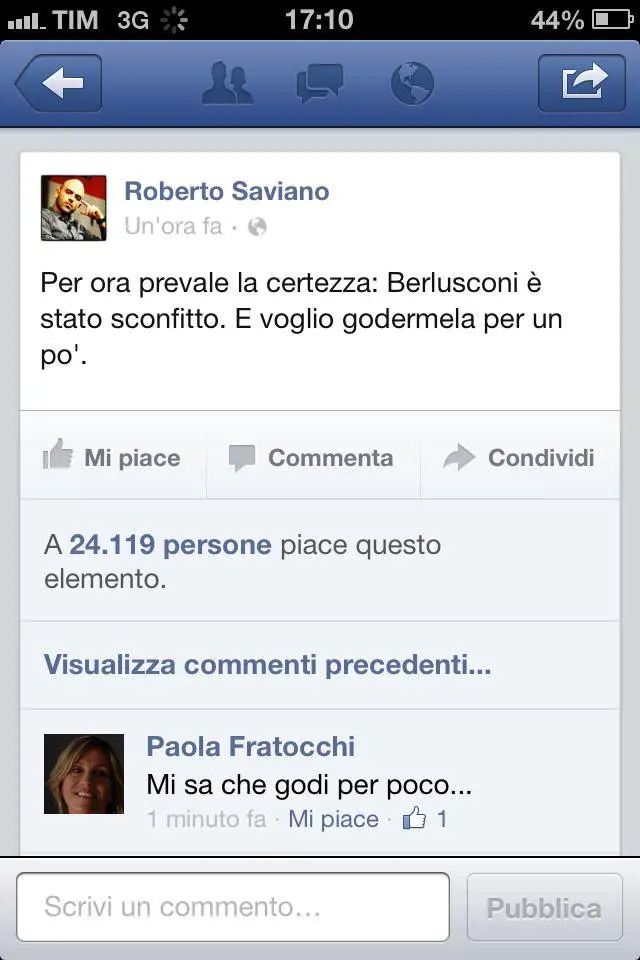Like the post with Mi piace
Screen dimensions: 640x960
click(113, 455)
